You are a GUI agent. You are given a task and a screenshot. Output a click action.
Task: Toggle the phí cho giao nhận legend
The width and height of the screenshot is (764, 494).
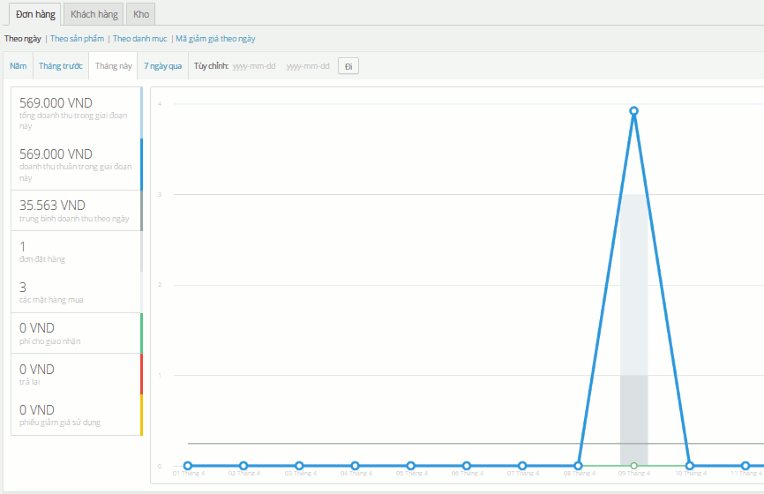coord(76,333)
